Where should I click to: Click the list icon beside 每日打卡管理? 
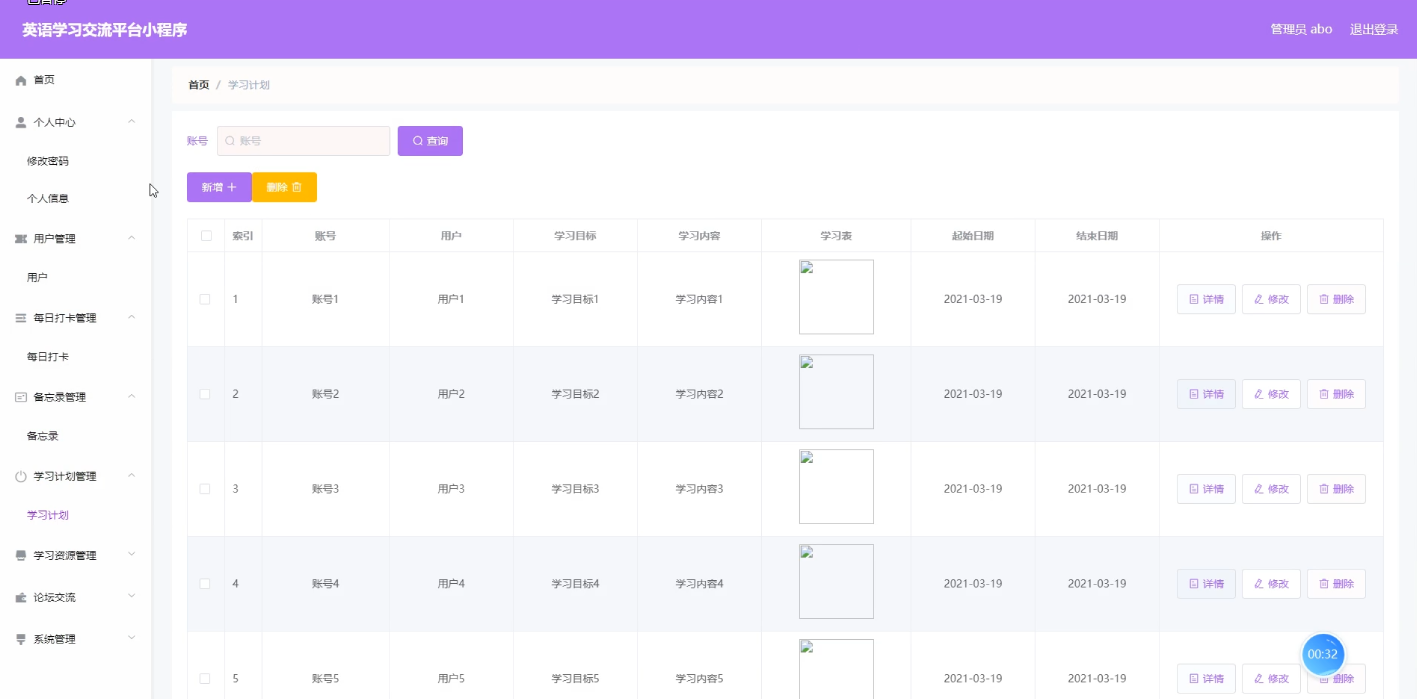(x=21, y=318)
